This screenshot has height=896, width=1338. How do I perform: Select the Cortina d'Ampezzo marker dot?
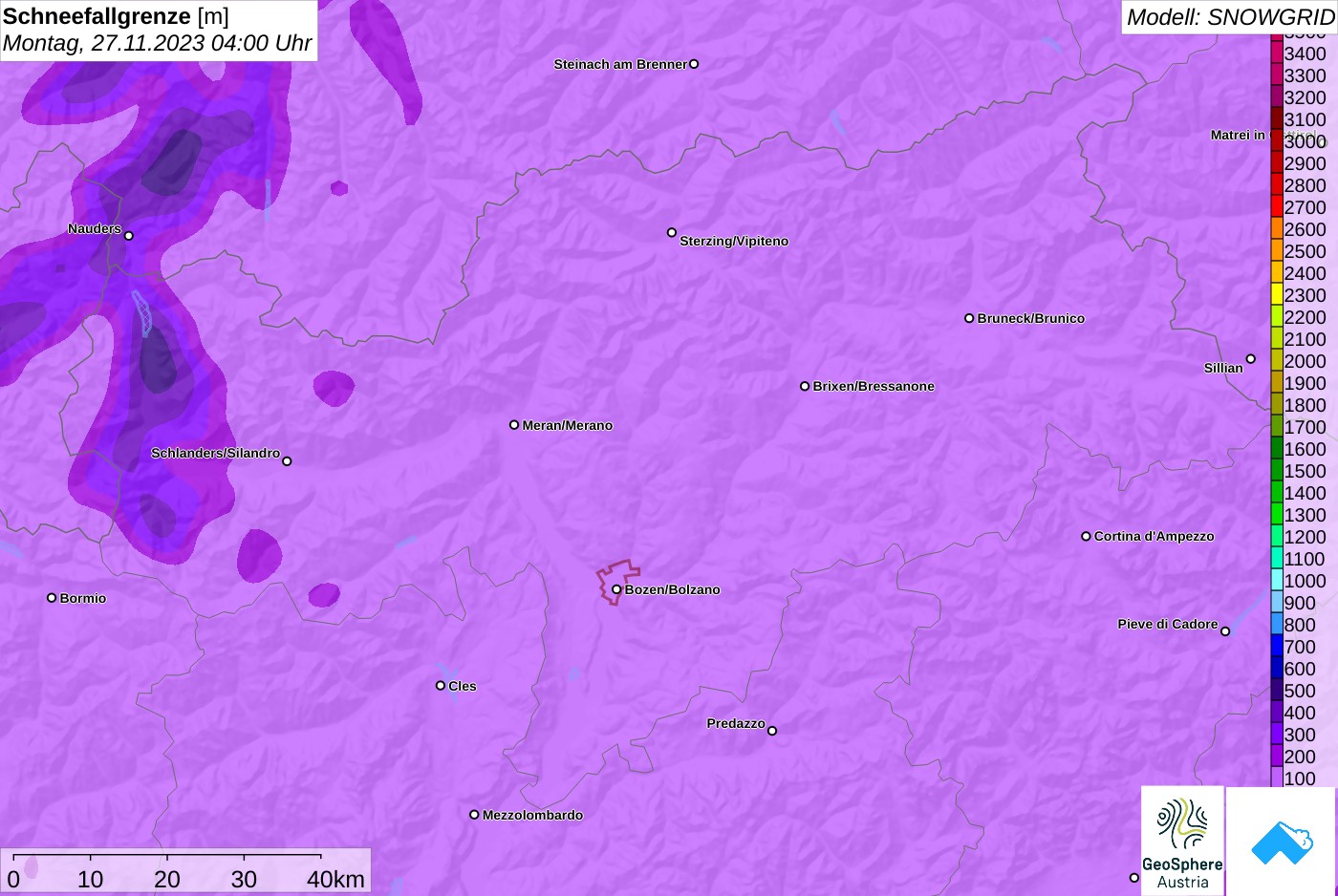tap(1086, 536)
